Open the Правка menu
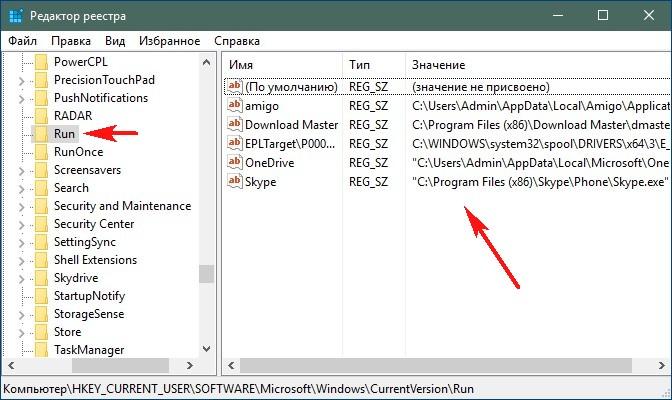Image resolution: width=672 pixels, height=400 pixels. click(71, 41)
